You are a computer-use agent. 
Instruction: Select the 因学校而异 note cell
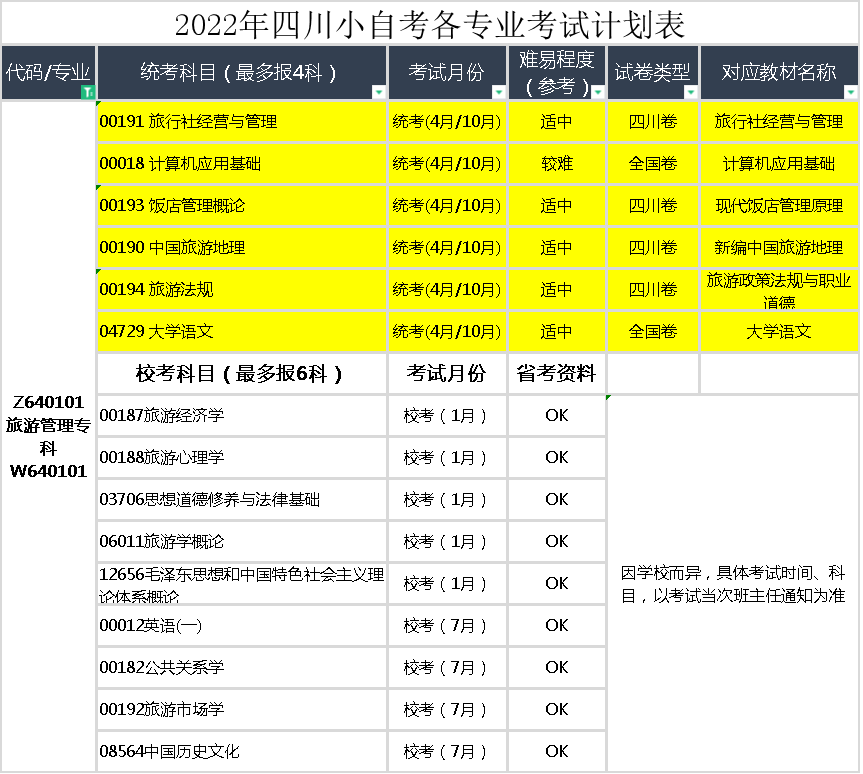coord(732,584)
